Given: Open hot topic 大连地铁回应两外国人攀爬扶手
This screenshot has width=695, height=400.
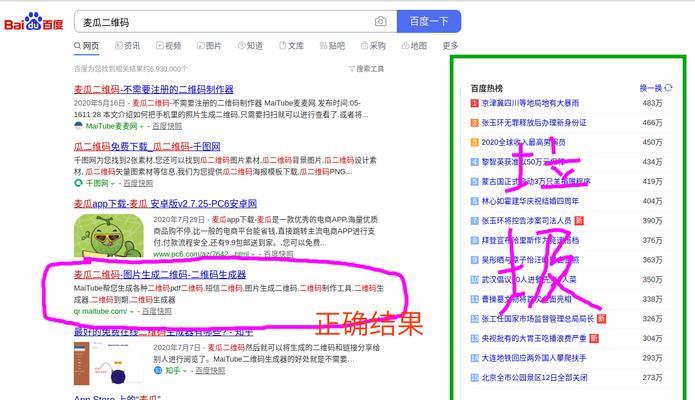Looking at the screenshot, I should point(534,358).
